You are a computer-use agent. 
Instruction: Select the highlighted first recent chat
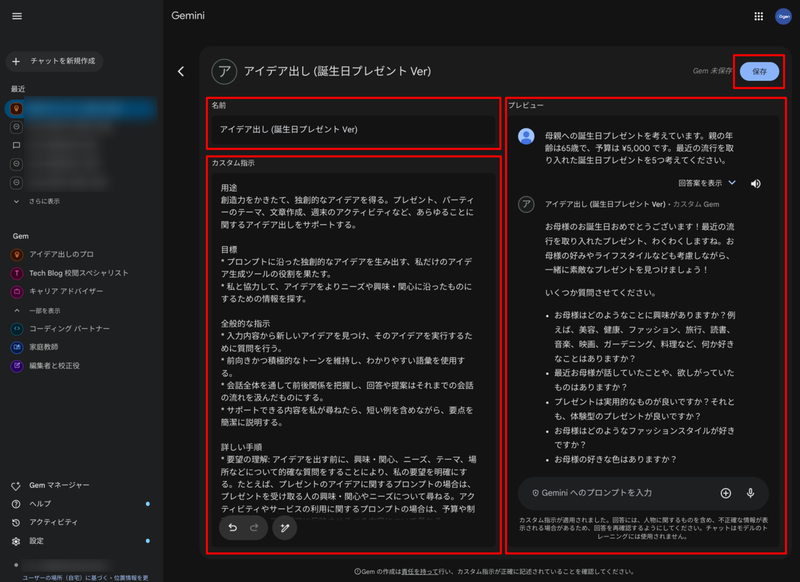point(82,109)
